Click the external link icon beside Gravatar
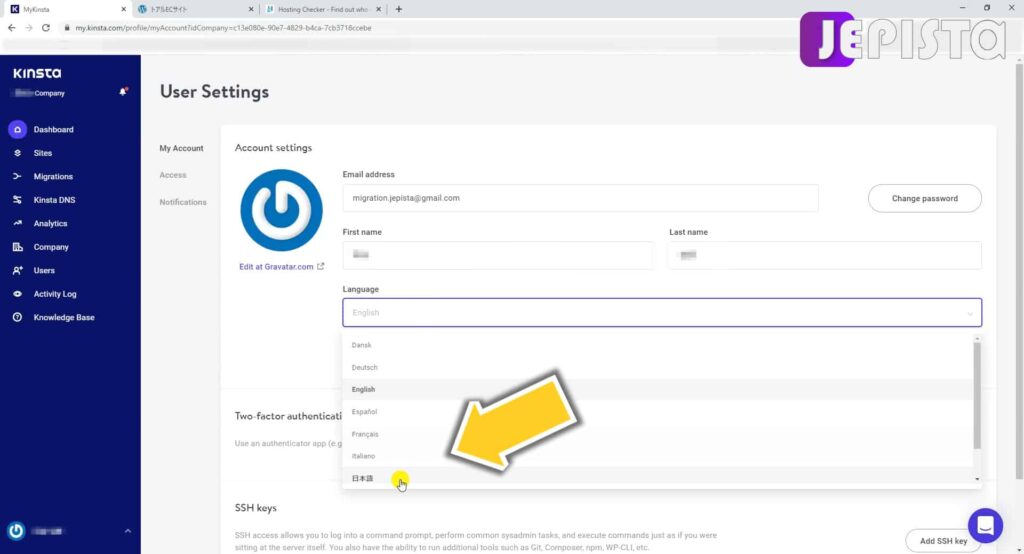Image resolution: width=1024 pixels, height=554 pixels. click(x=321, y=266)
